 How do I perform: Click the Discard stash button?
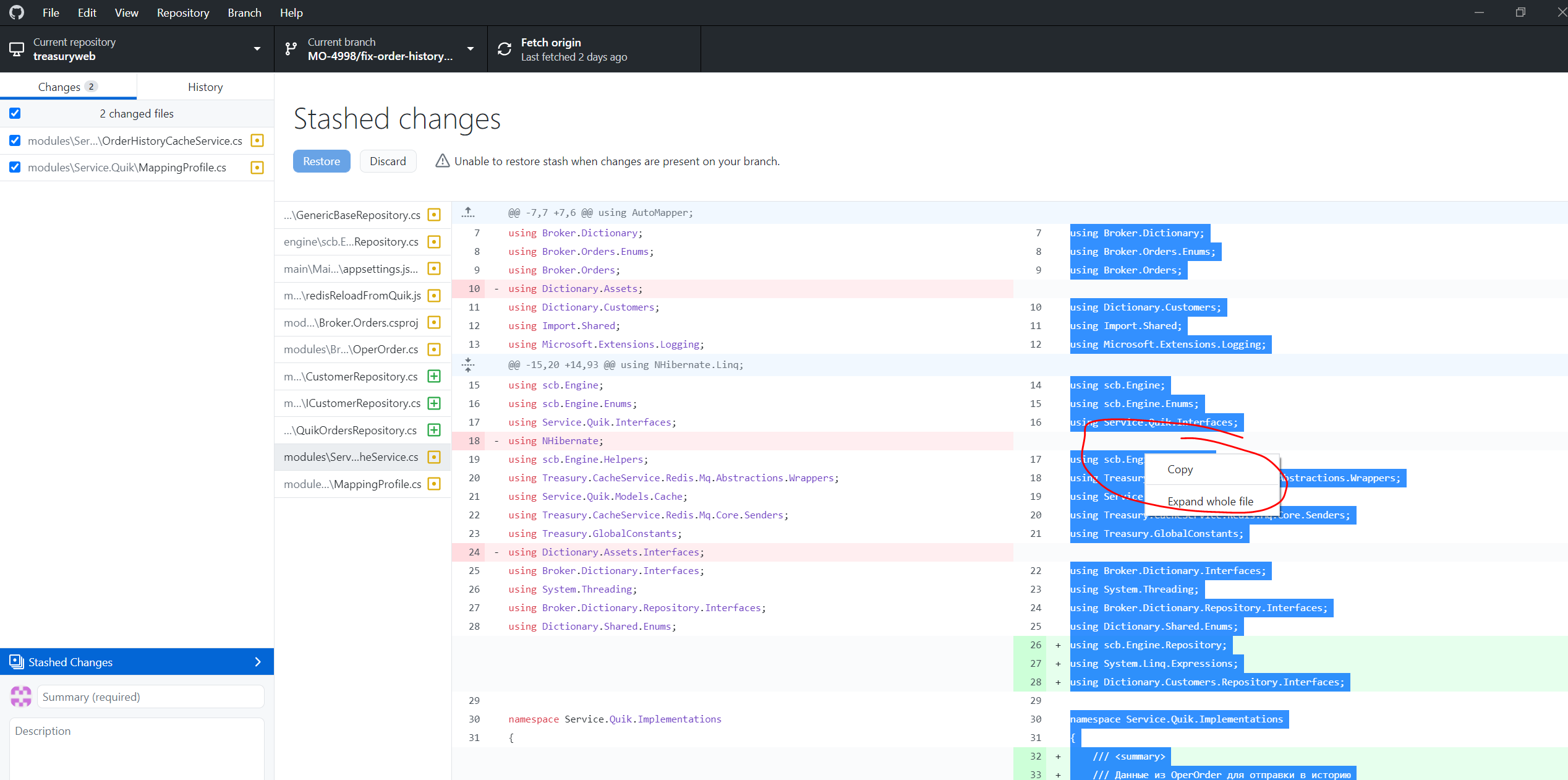point(388,161)
